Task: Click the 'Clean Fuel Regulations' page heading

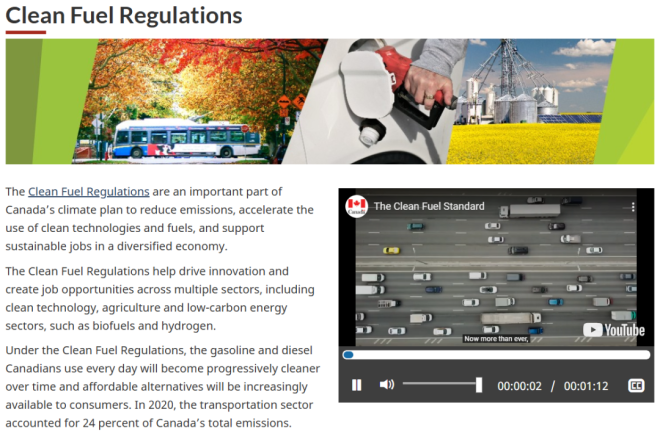Action: 124,16
